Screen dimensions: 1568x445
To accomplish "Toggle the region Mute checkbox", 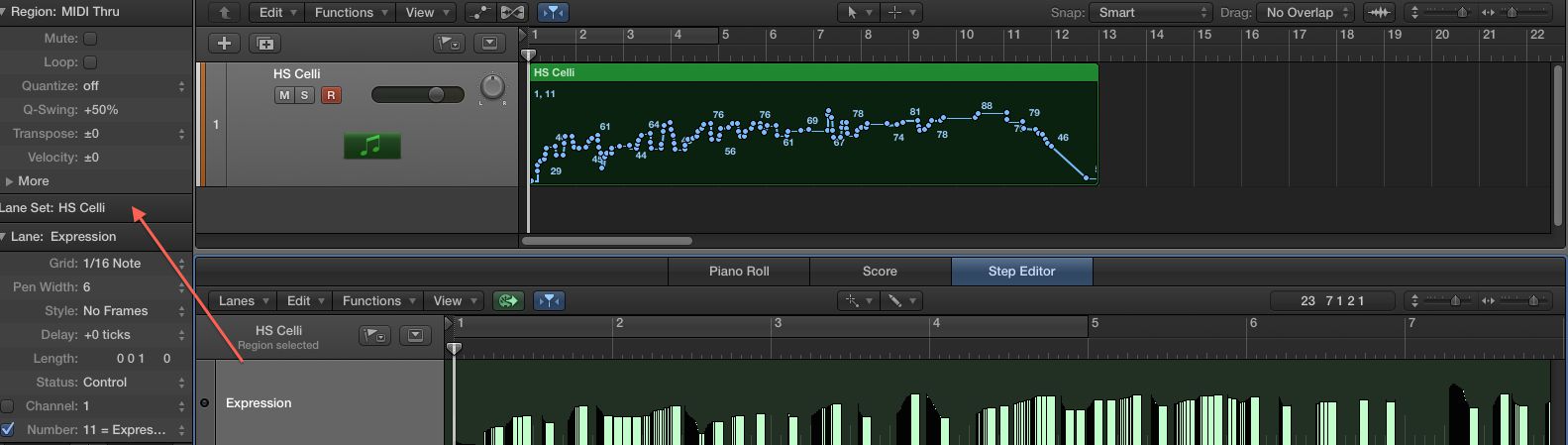I will (x=90, y=39).
